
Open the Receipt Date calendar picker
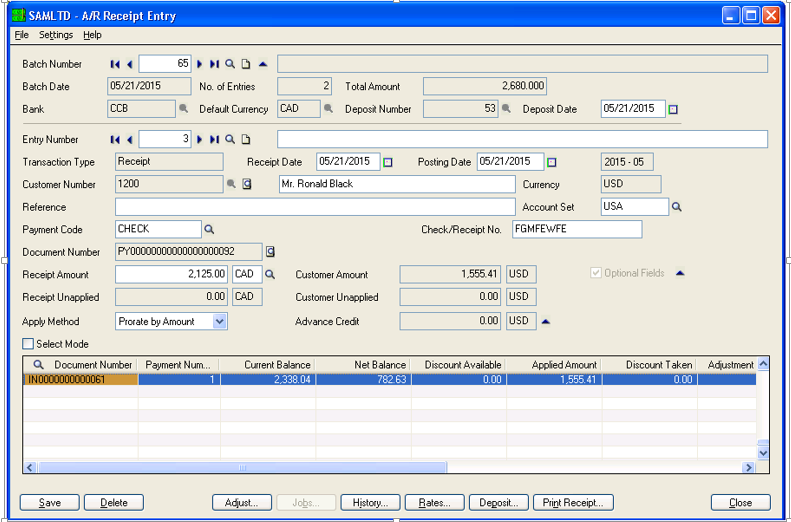tap(387, 162)
